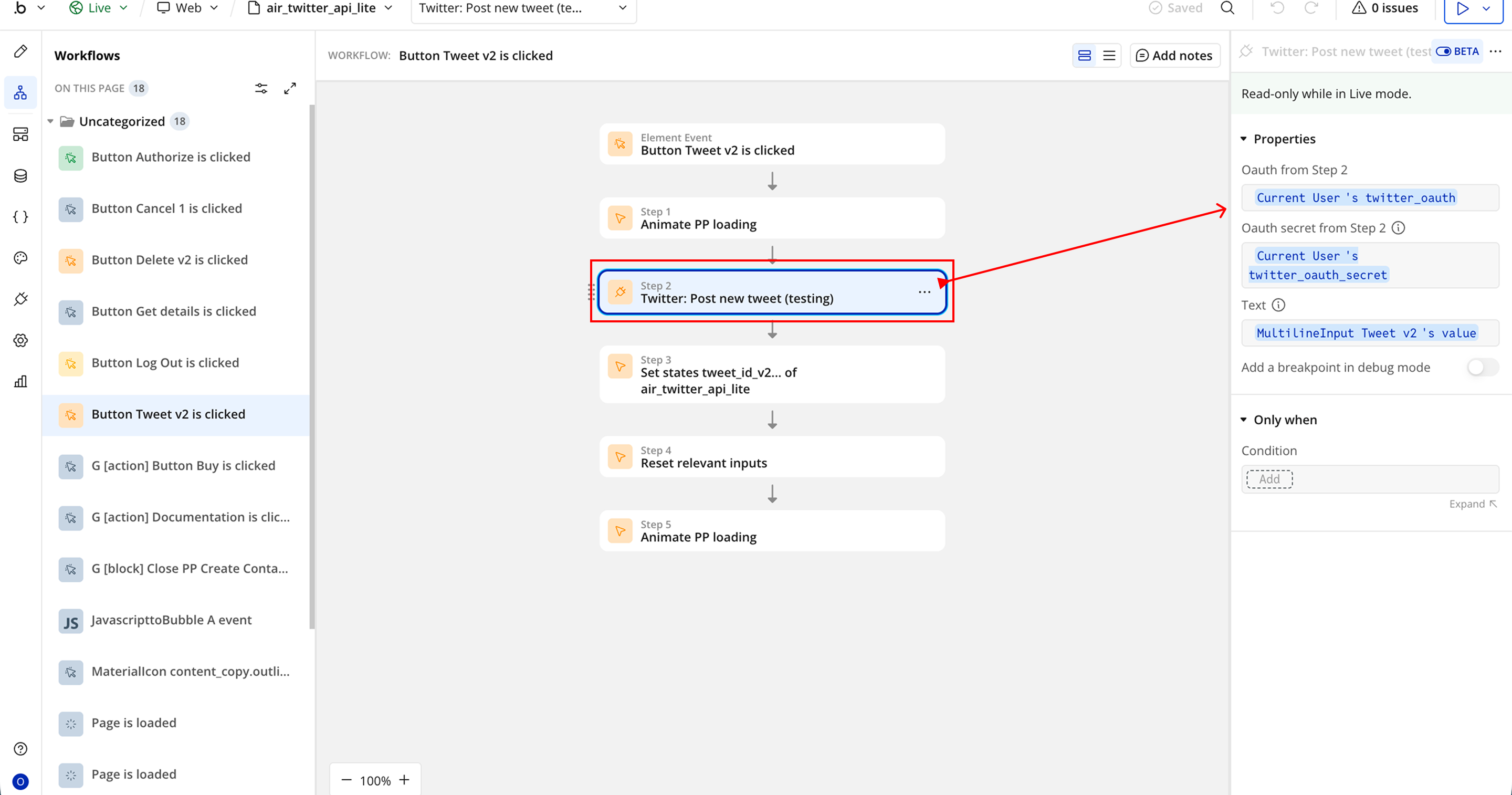Open the Settings gear in sidebar
Viewport: 1512px width, 795px height.
click(20, 341)
